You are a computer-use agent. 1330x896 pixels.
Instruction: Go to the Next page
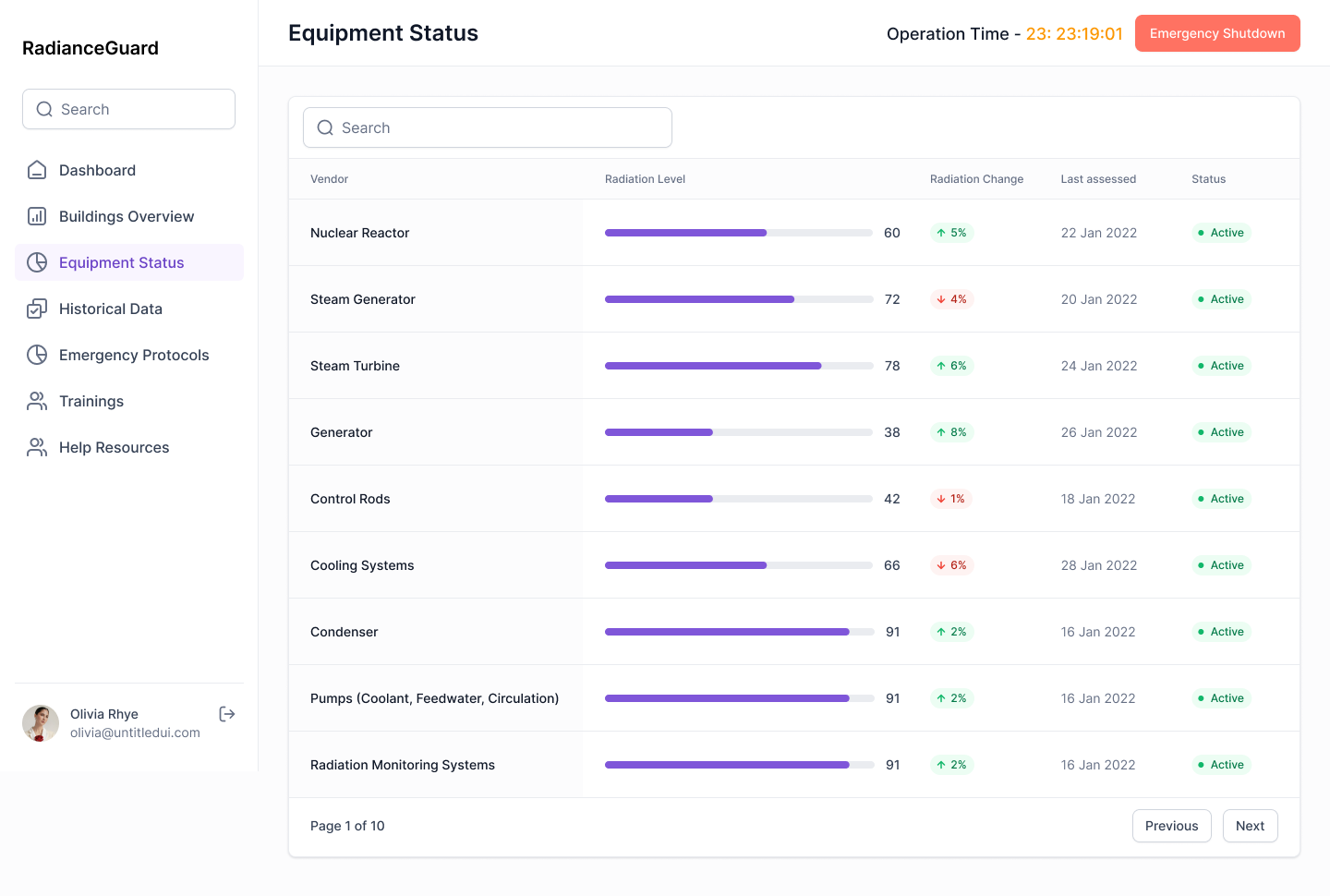1250,826
